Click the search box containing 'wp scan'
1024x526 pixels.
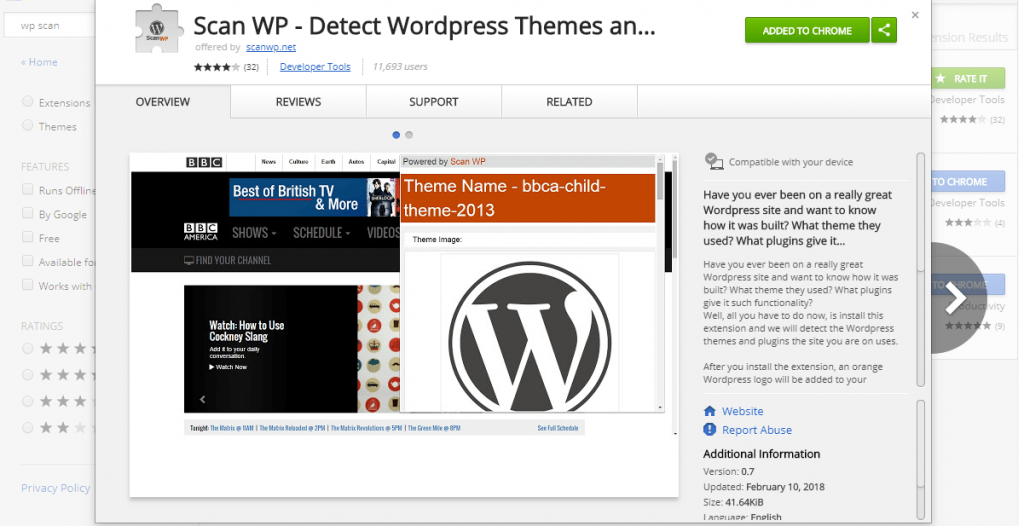pos(49,26)
